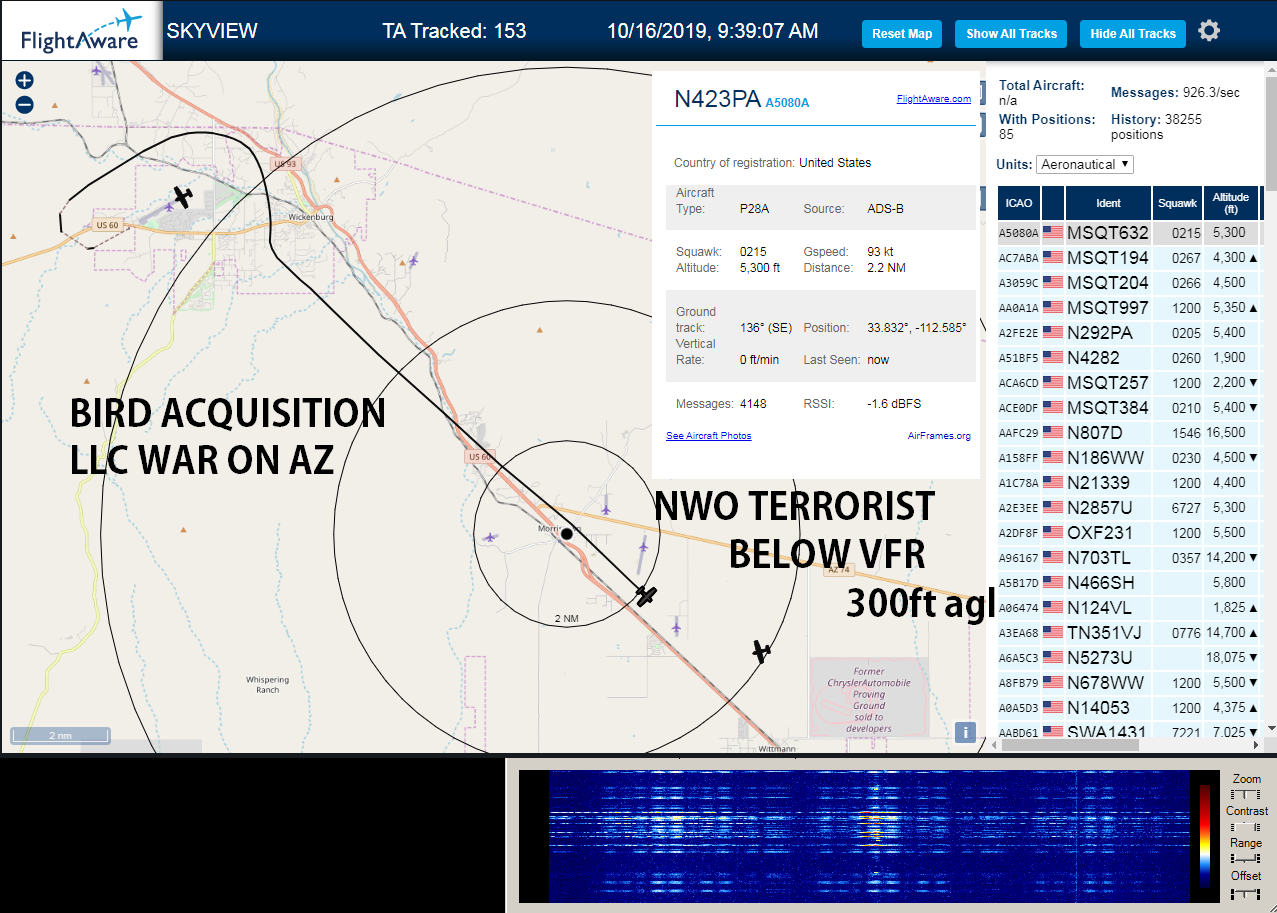The height and width of the screenshot is (913, 1277).
Task: Click the AC7ABA ICAO cell
Action: (1019, 258)
